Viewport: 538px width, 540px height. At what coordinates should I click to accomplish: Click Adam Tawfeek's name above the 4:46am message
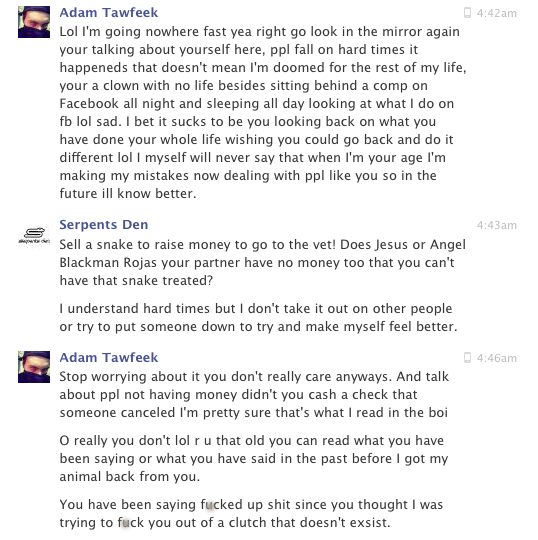point(108,357)
